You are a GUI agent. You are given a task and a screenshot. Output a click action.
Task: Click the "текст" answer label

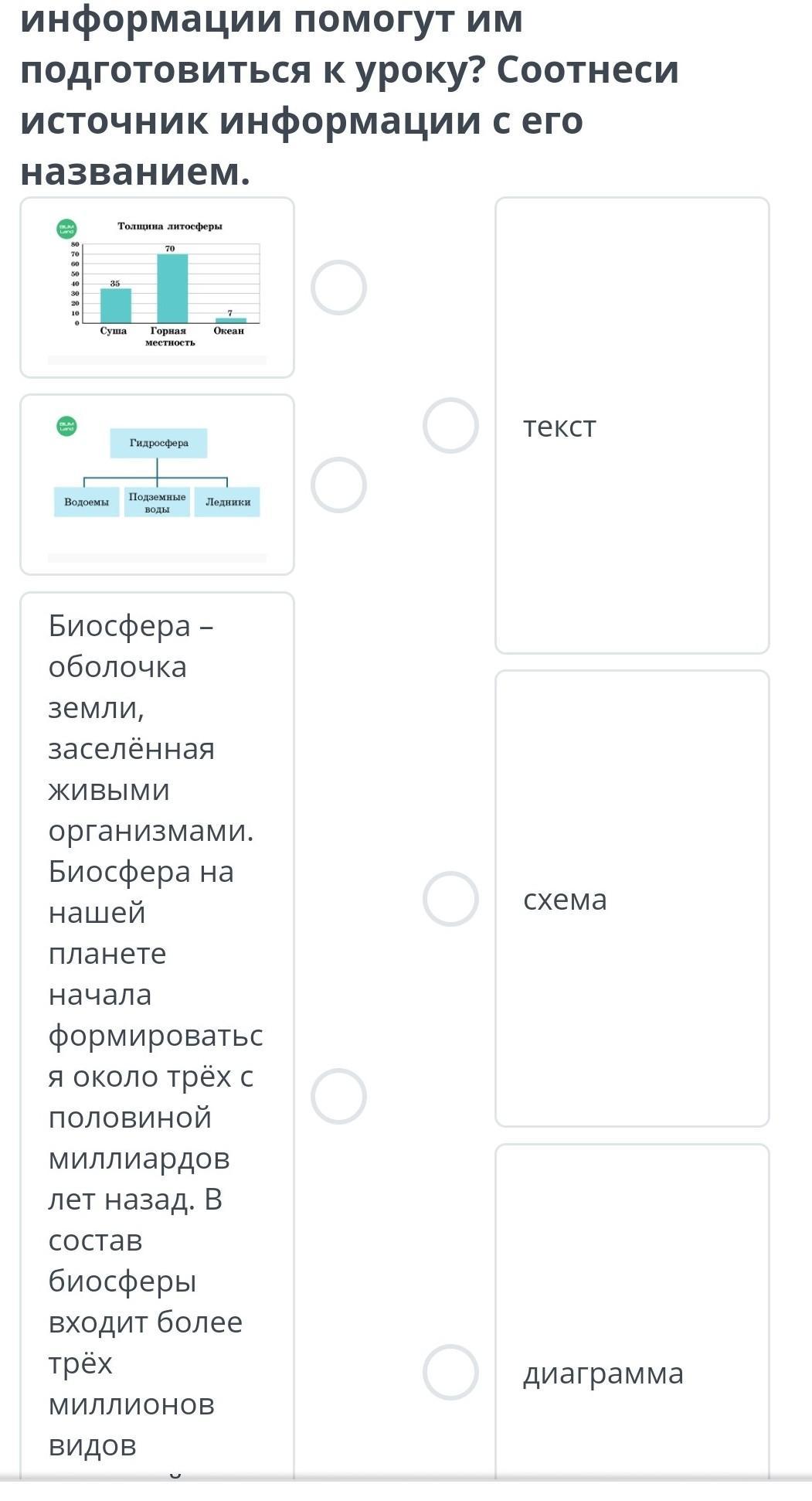pyautogui.click(x=560, y=427)
